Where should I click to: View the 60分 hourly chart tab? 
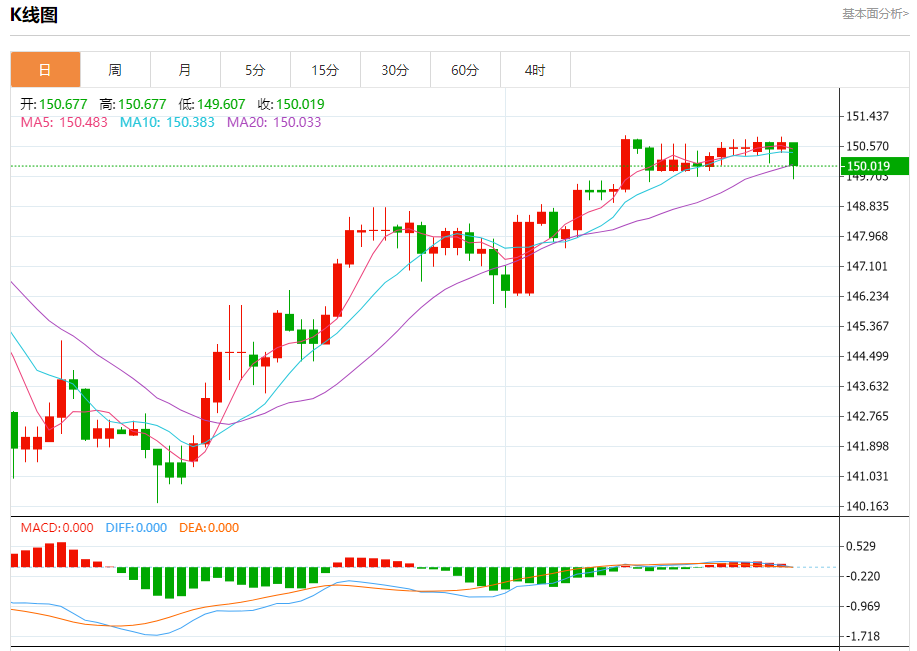click(x=465, y=70)
